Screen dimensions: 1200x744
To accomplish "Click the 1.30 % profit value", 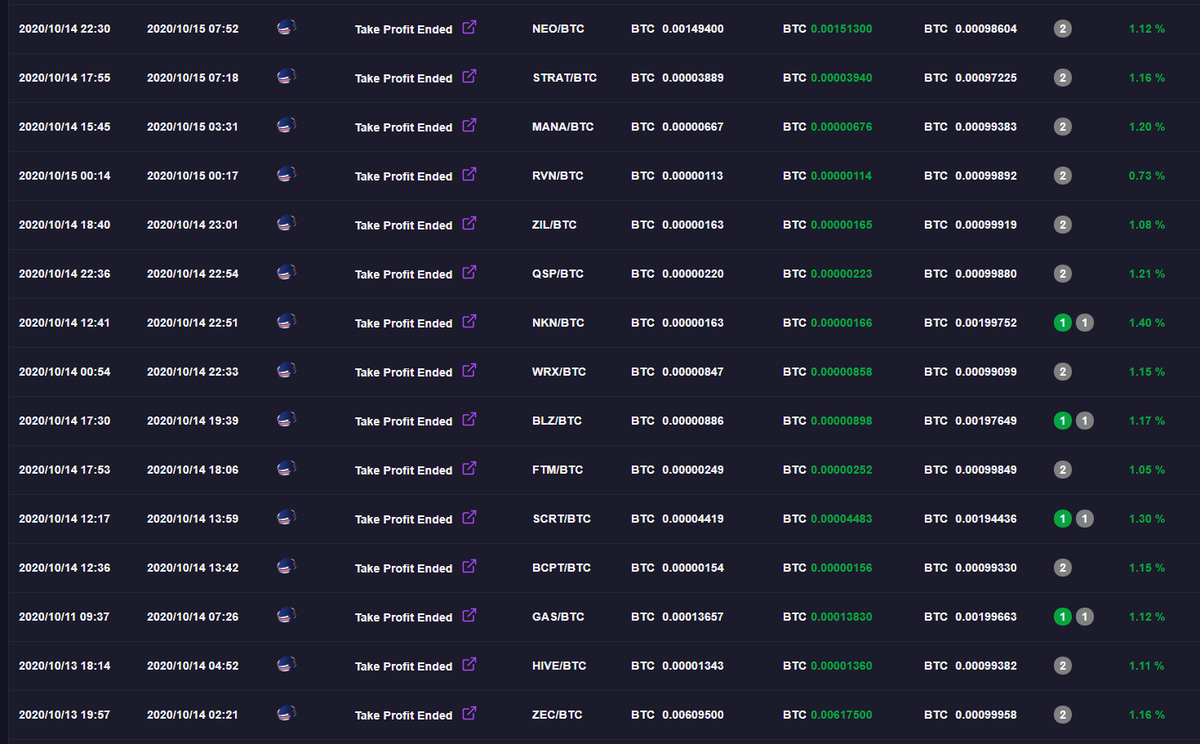I will point(1147,519).
